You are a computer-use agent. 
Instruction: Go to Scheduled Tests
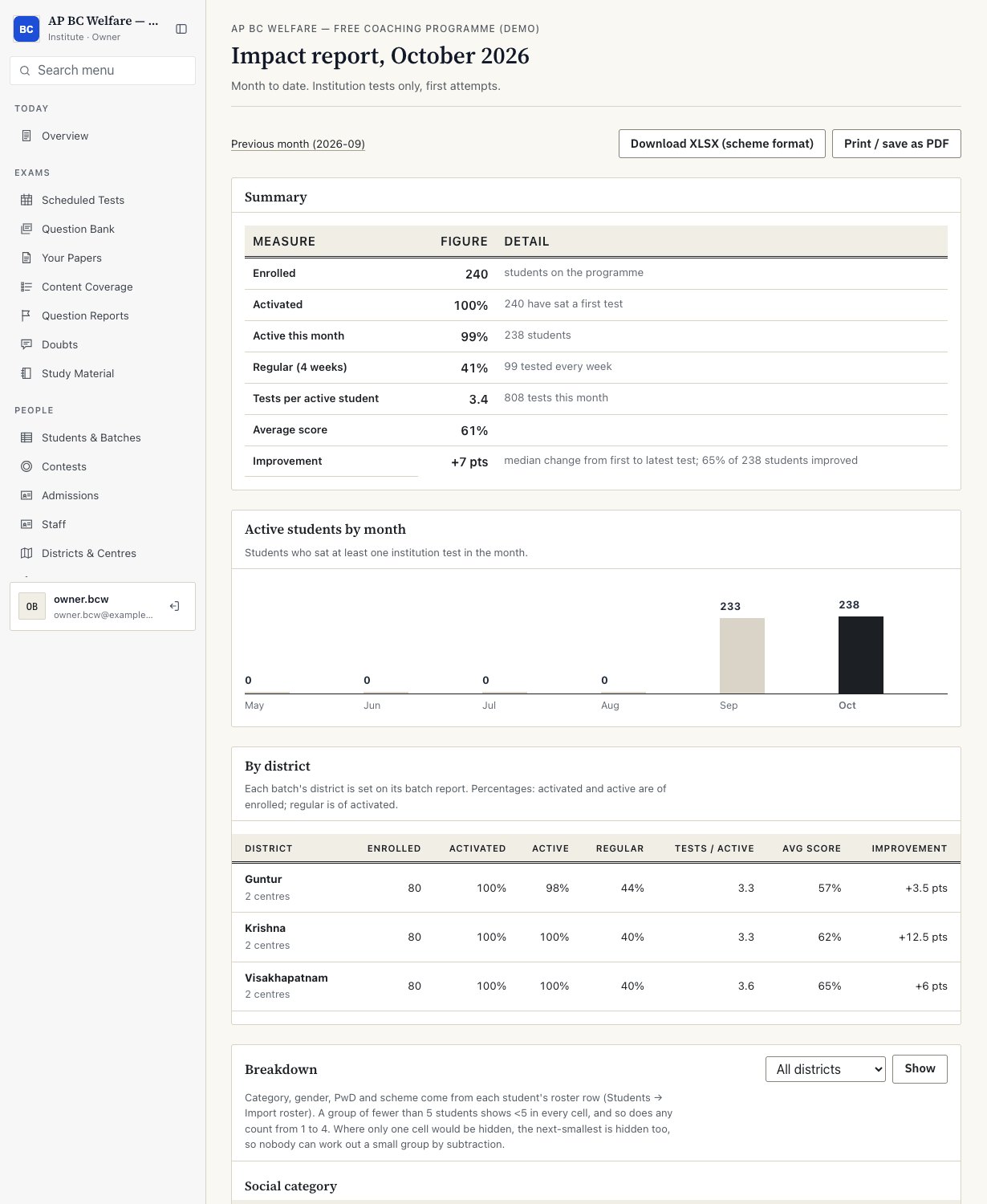point(103,200)
